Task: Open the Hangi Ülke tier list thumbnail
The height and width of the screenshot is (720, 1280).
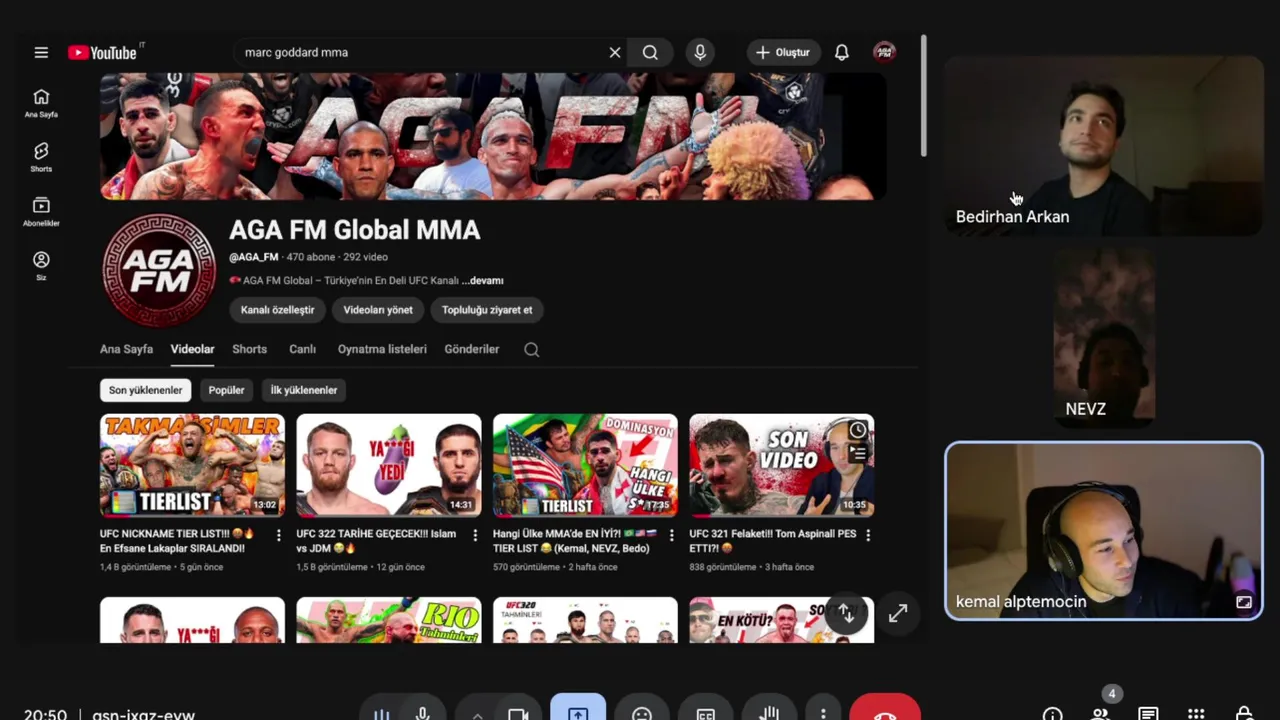Action: (585, 466)
